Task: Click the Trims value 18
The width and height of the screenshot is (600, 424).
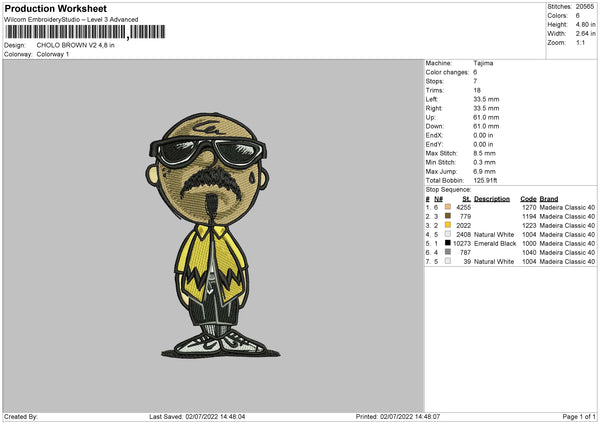Action: click(x=477, y=90)
